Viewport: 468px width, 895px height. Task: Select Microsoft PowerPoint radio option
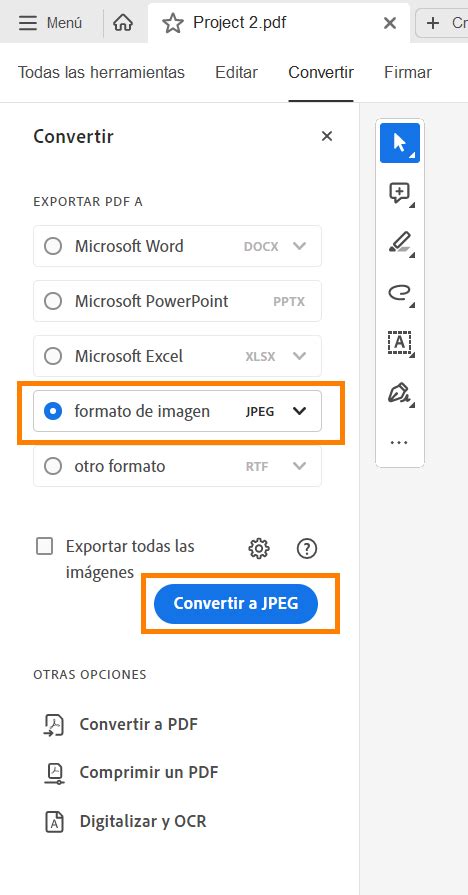tap(53, 301)
